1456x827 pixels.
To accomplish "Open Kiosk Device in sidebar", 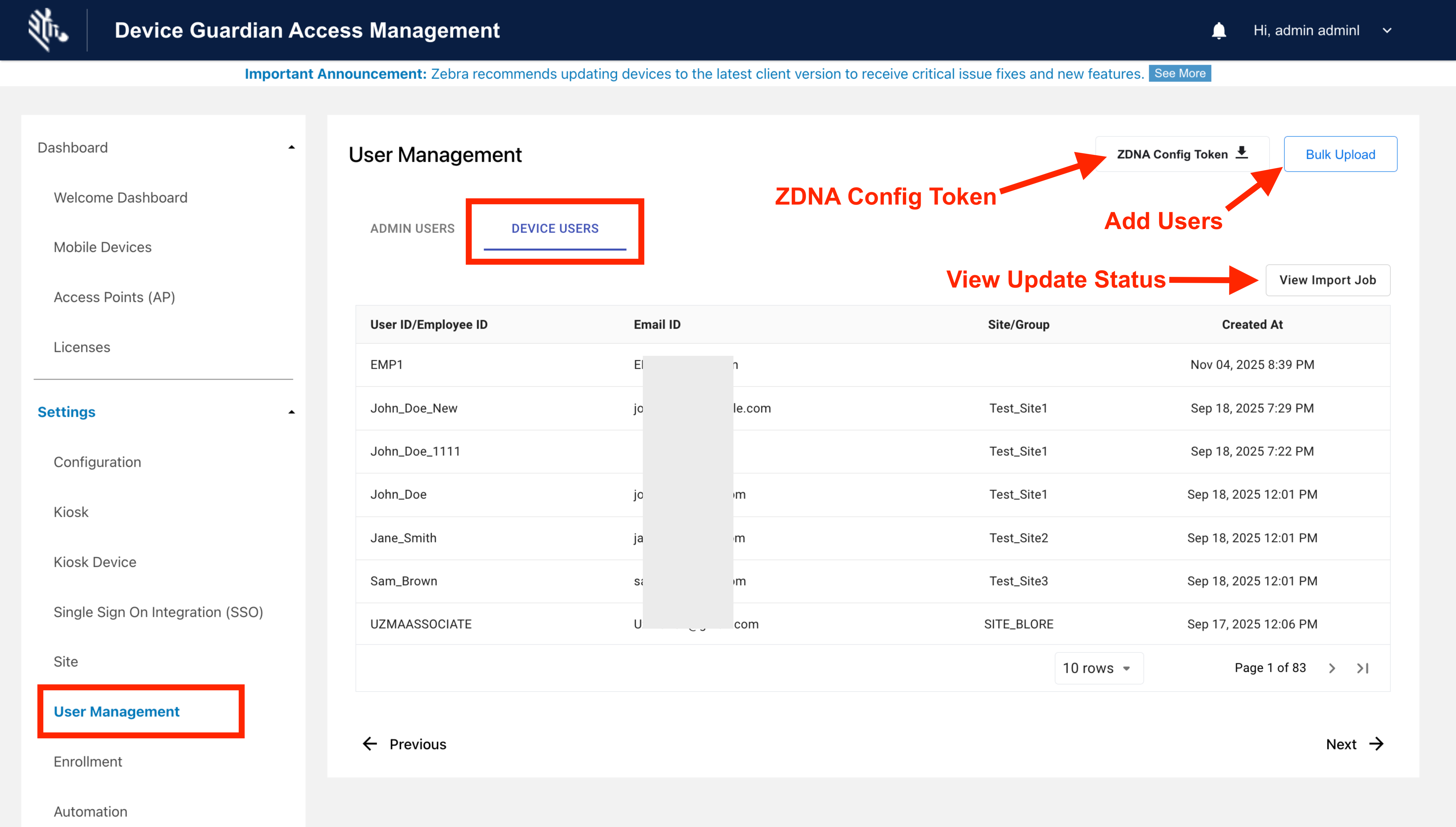I will [95, 562].
